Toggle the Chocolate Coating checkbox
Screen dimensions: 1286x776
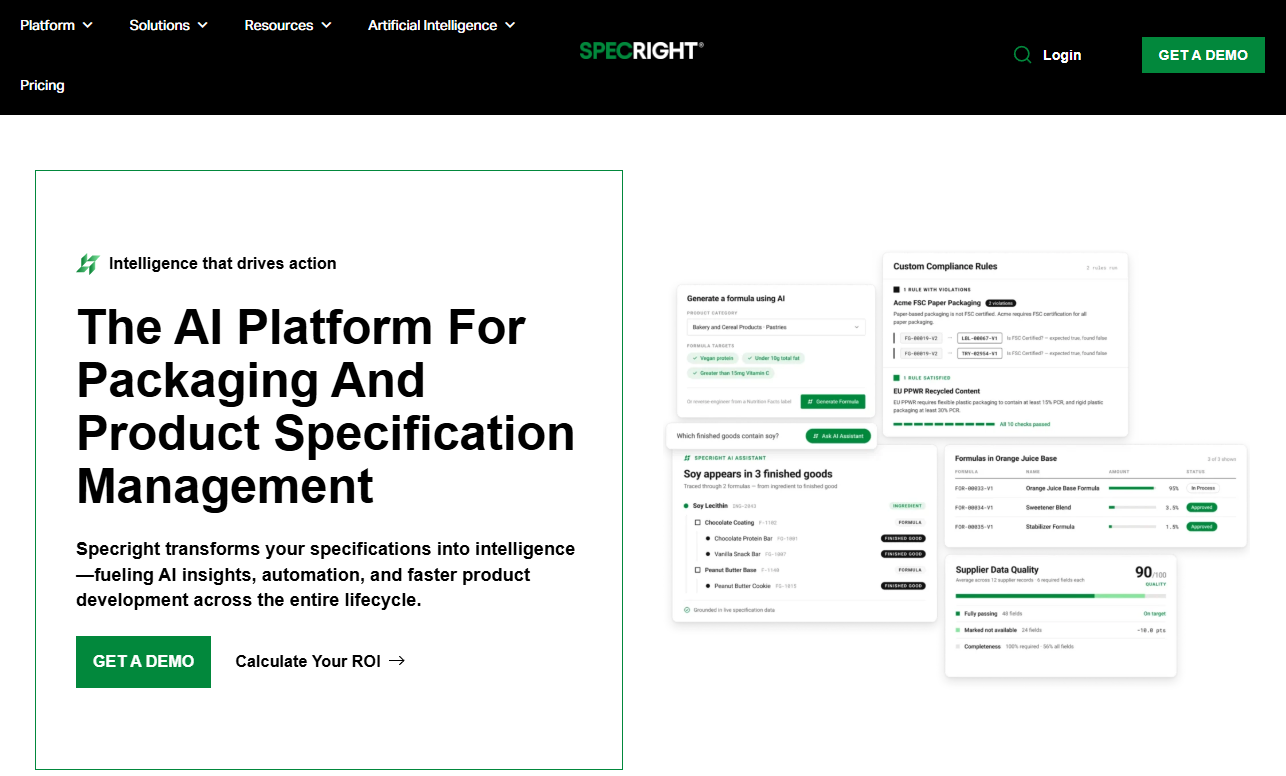click(698, 522)
